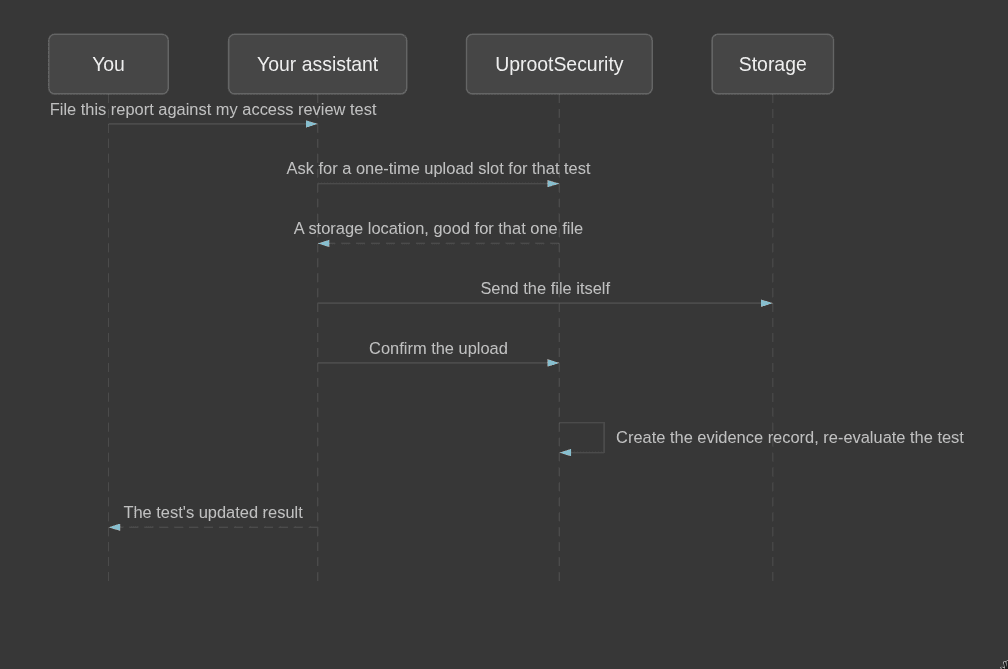This screenshot has height=669, width=1008.
Task: Select the Create the evidence record label
Action: tap(789, 438)
